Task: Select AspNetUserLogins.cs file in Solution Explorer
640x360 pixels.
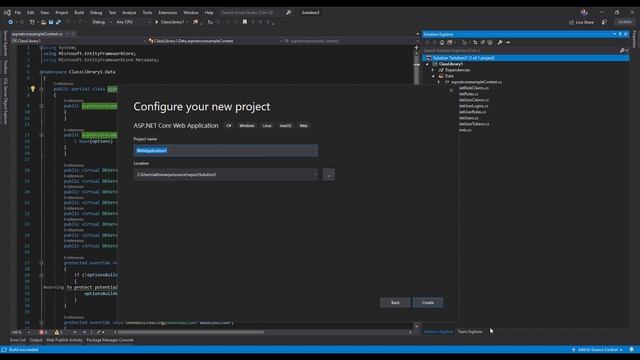Action: (x=473, y=106)
